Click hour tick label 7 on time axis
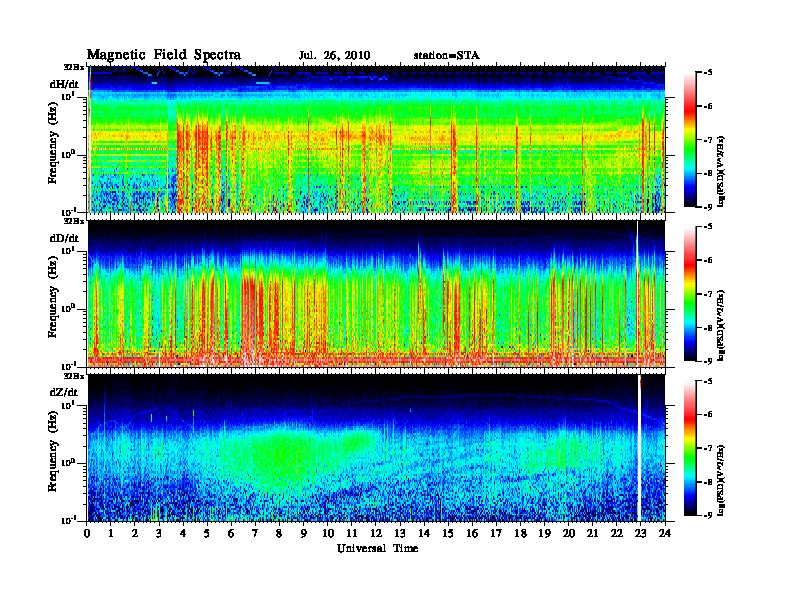Viewport: 792px width, 612px height. coord(255,534)
